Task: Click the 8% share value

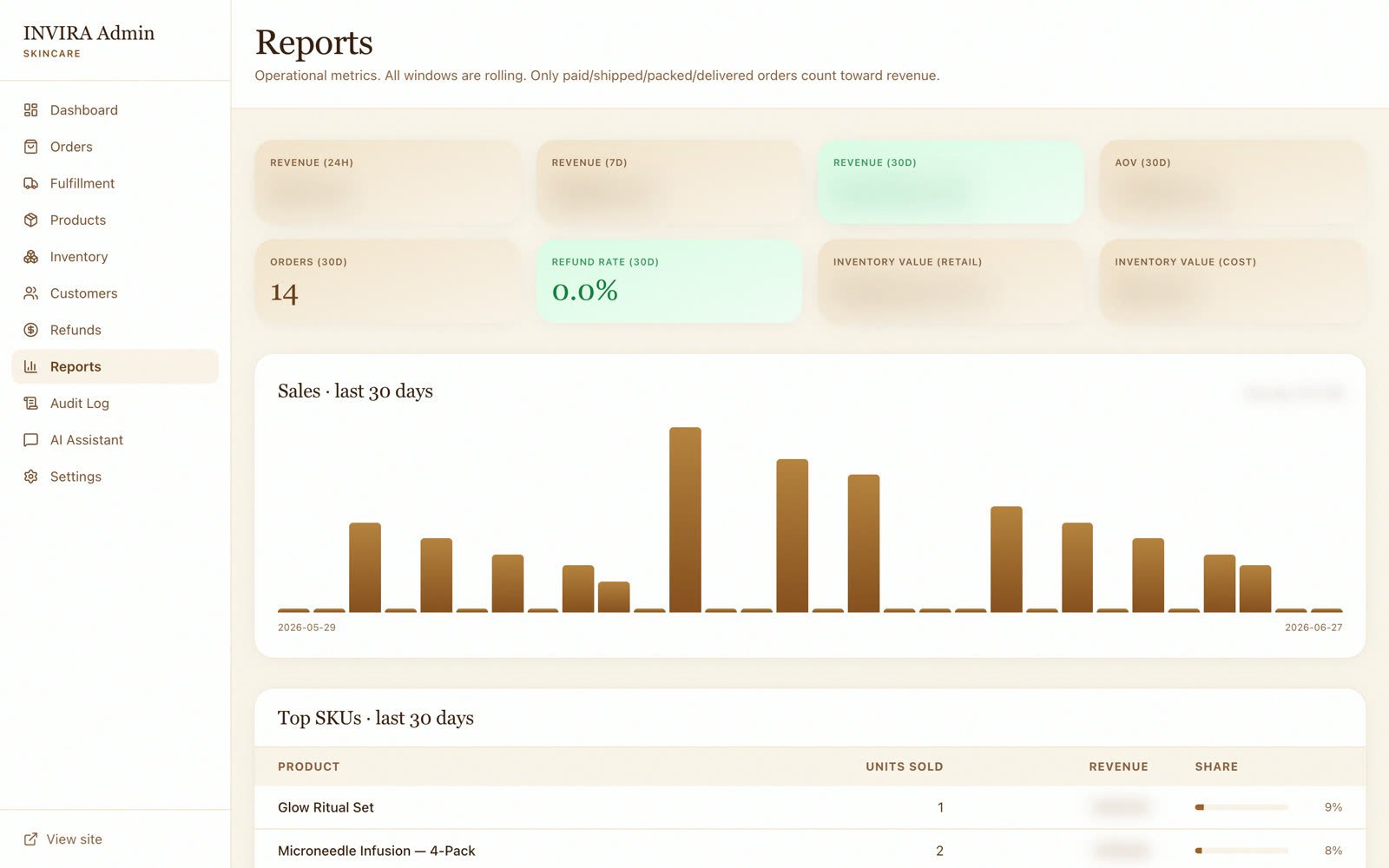Action: click(x=1333, y=851)
